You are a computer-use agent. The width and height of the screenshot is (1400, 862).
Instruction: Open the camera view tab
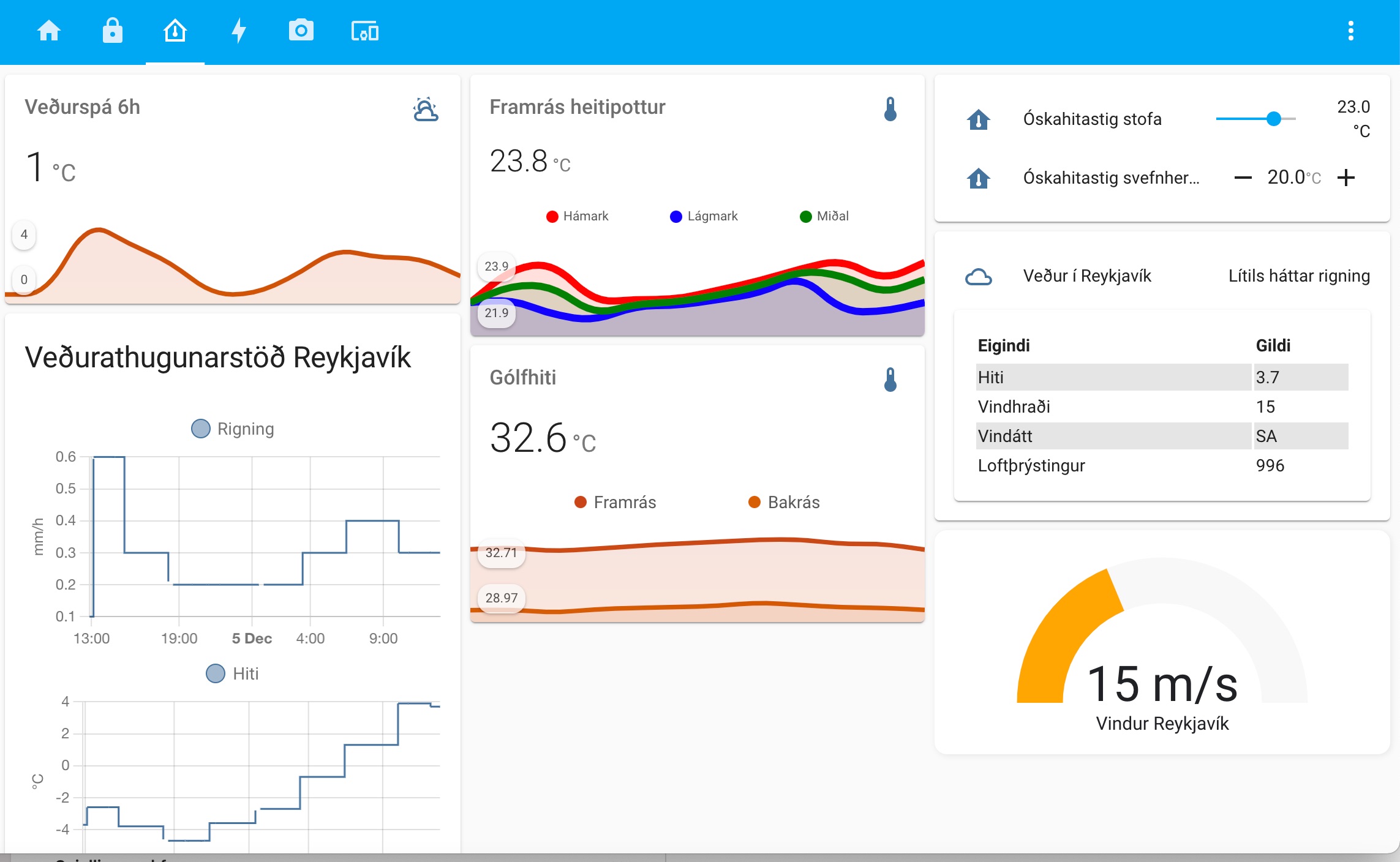[301, 31]
